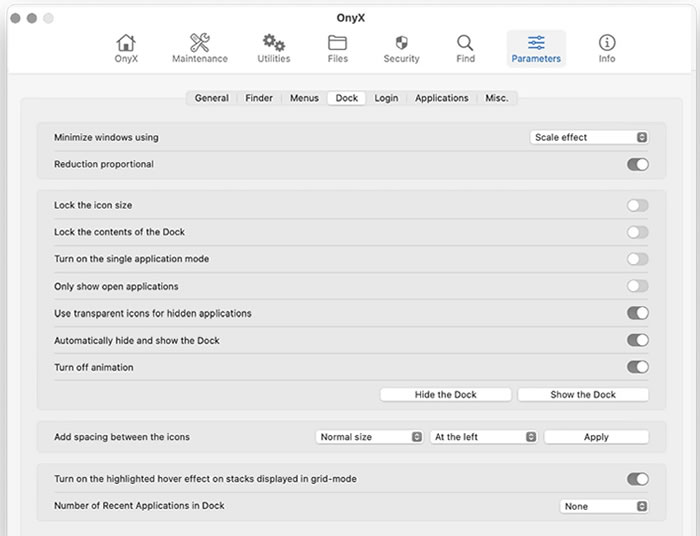Switch to the General tab
Screen dimensions: 700x536
tap(212, 98)
